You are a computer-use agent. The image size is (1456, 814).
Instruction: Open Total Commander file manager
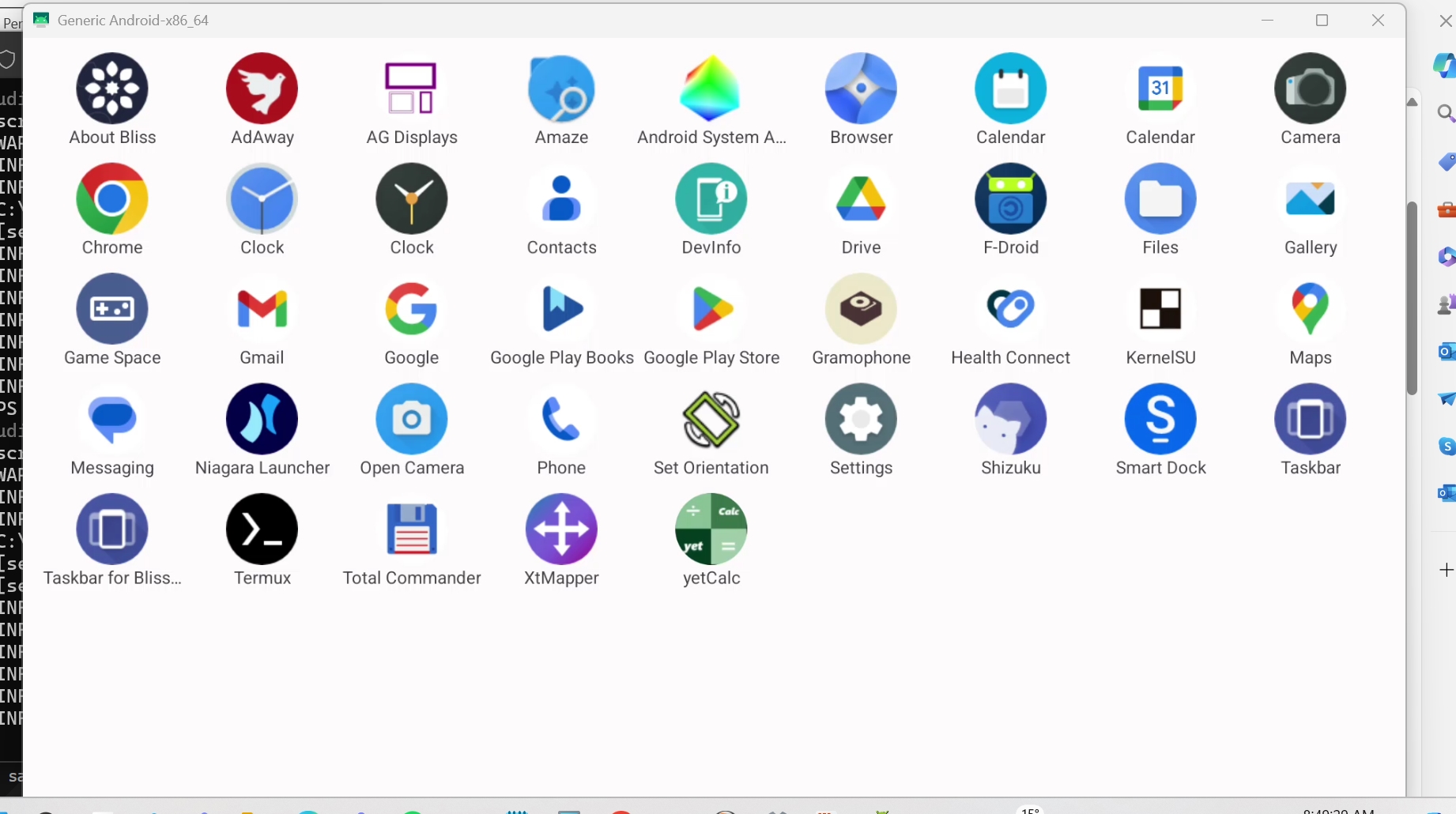411,529
